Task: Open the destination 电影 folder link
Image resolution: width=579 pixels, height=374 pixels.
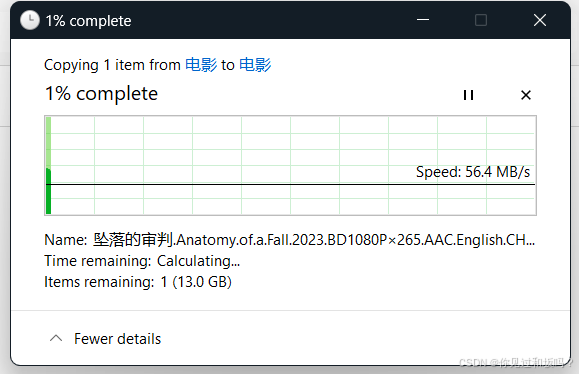Action: [x=255, y=65]
